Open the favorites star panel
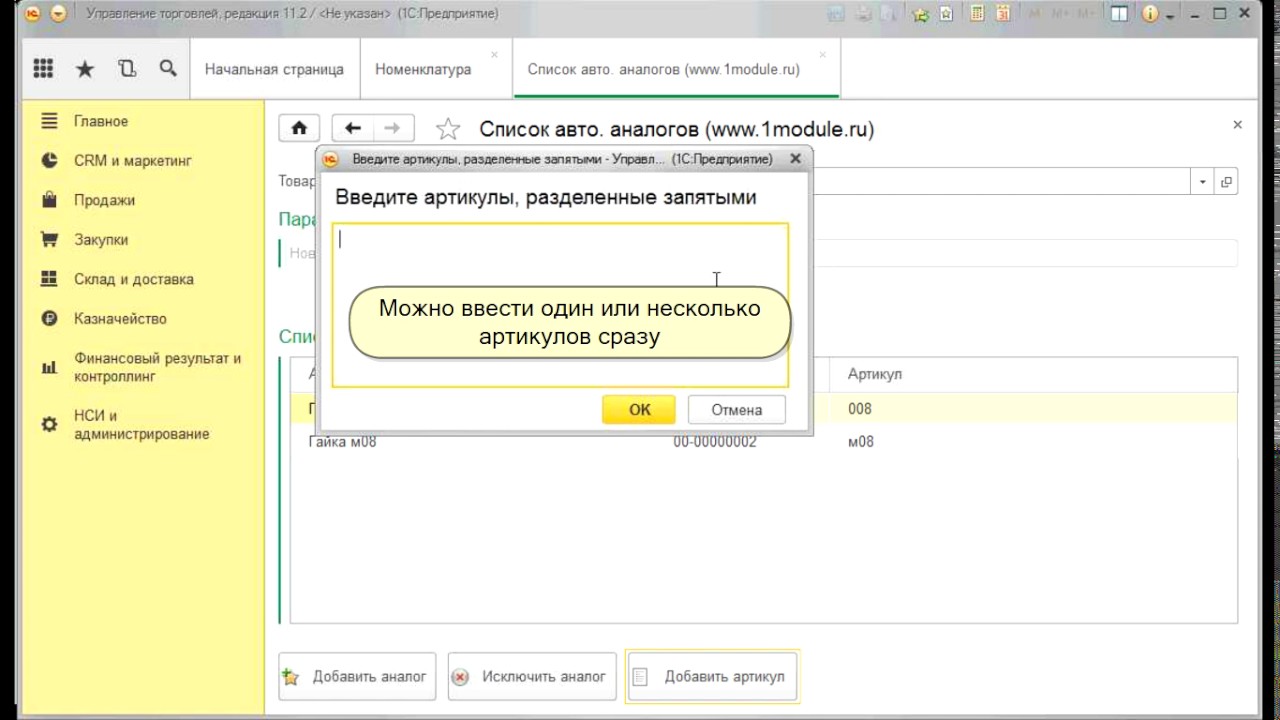This screenshot has width=1280, height=720. click(85, 69)
